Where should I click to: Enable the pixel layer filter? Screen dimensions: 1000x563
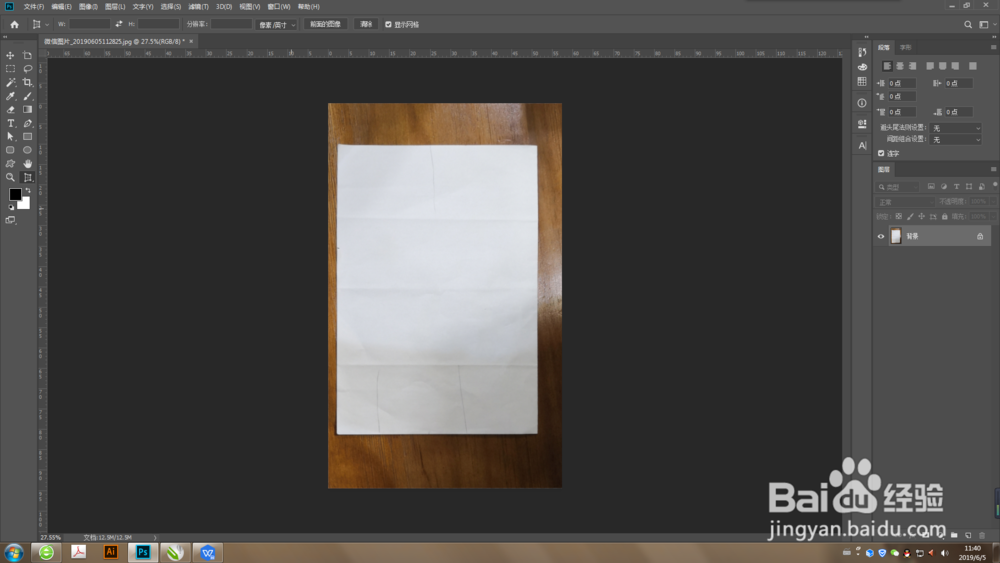tap(931, 186)
